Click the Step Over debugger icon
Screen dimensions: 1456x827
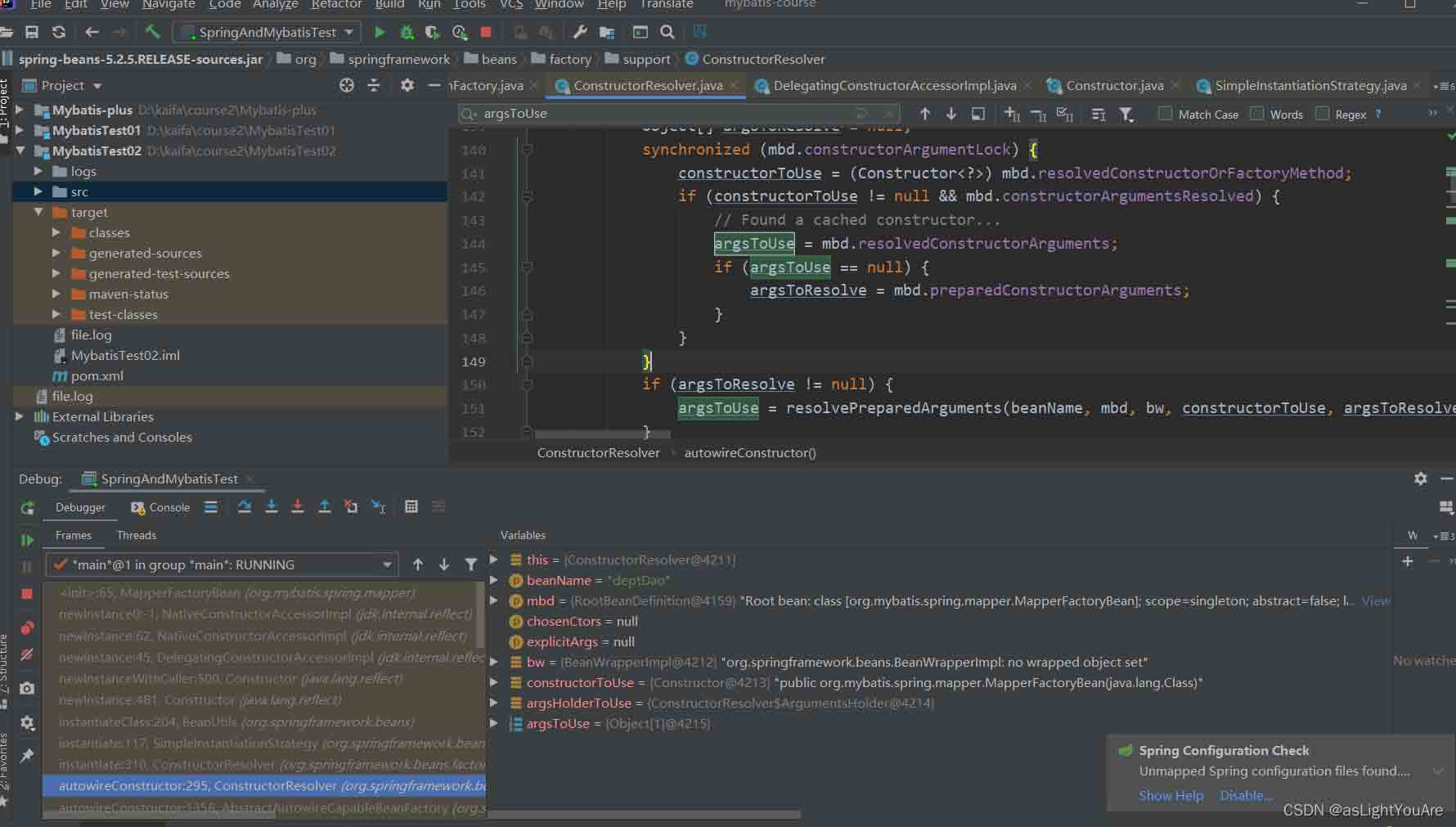245,507
